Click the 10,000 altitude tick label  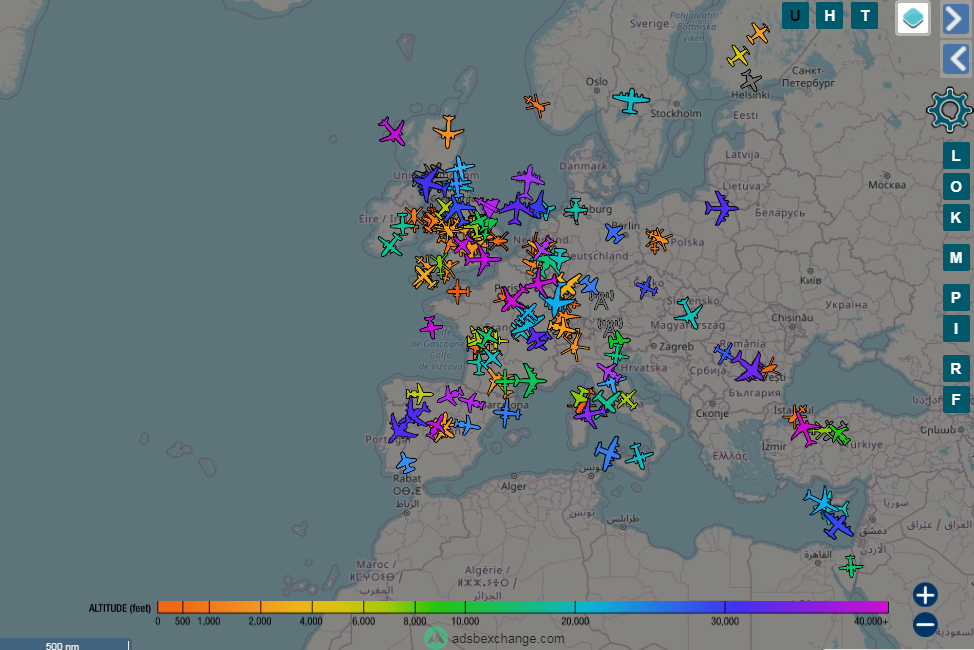(465, 621)
